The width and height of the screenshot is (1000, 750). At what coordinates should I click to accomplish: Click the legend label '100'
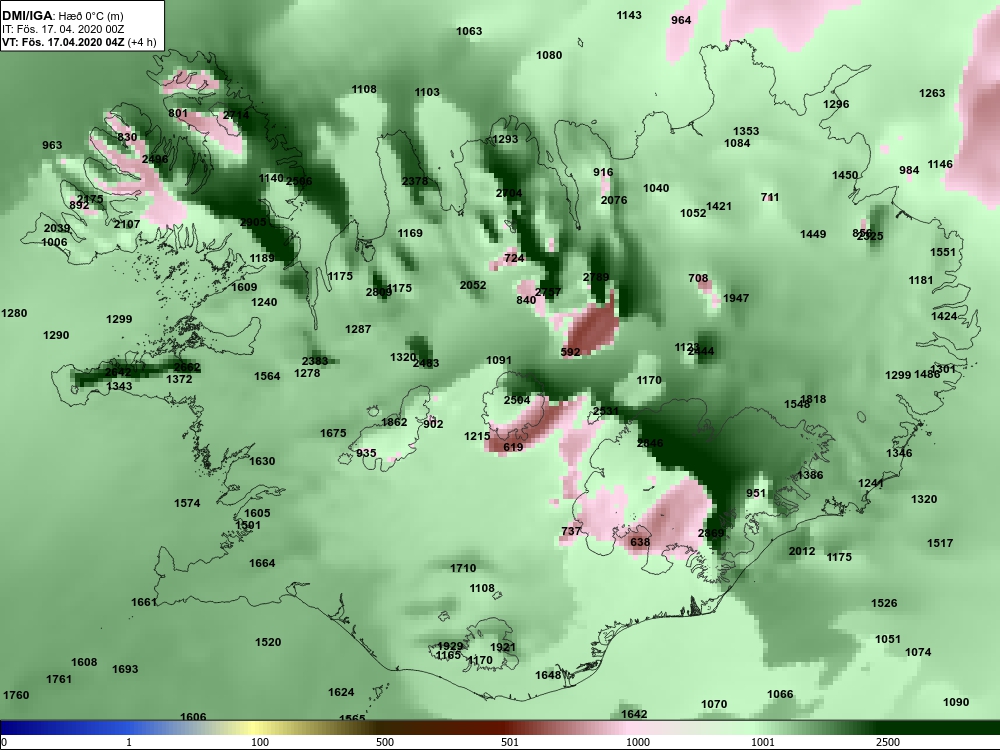click(260, 742)
